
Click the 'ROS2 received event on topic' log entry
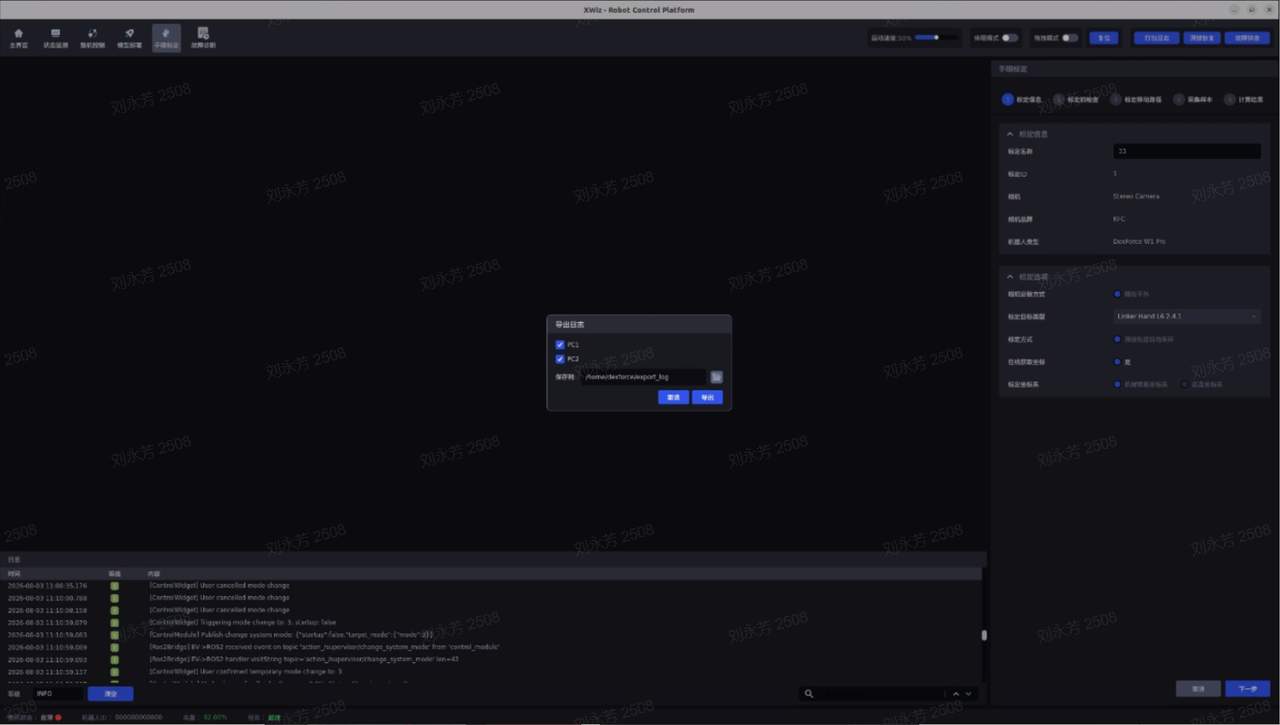(x=324, y=647)
